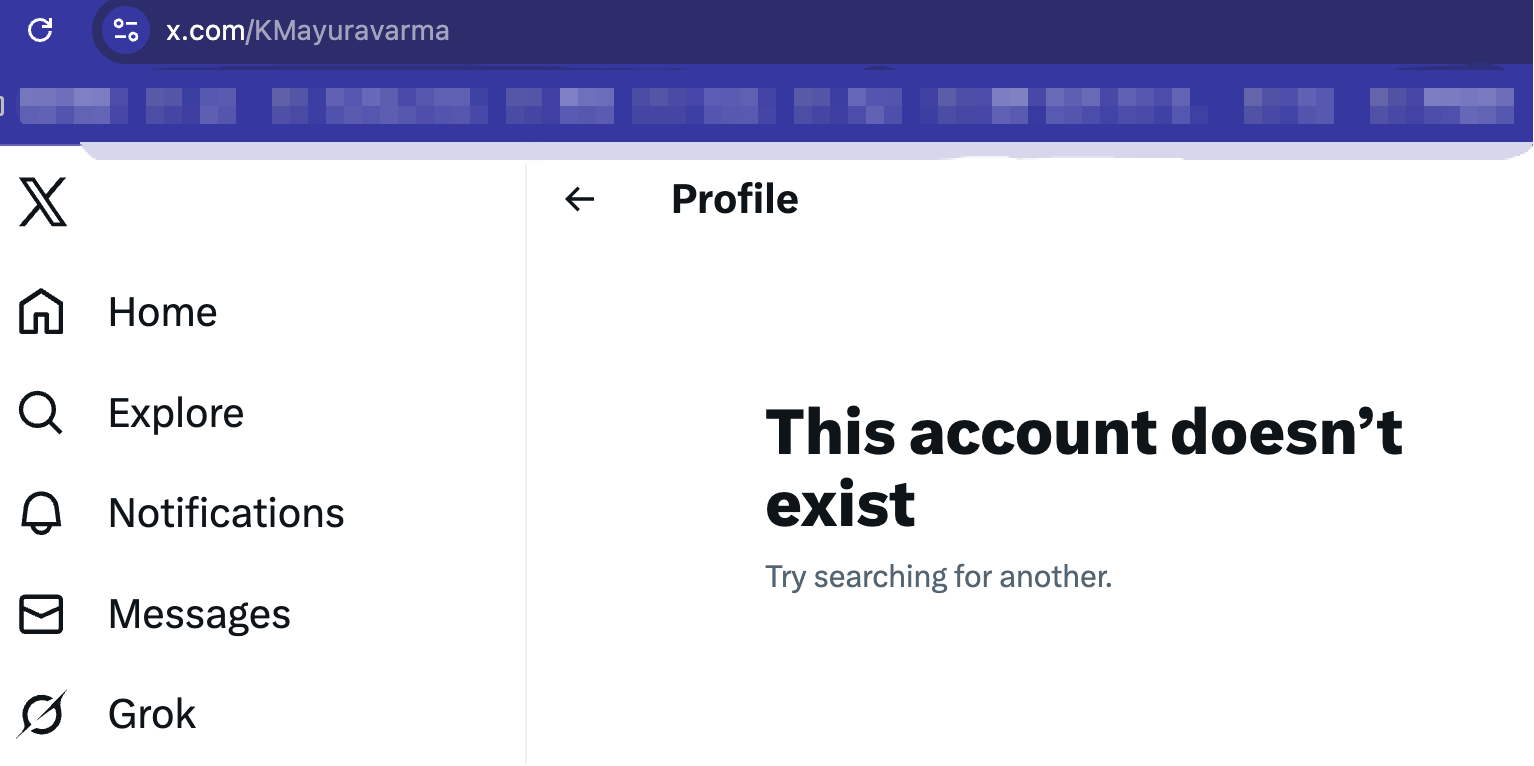
Task: Click the X logo in sidebar
Action: click(43, 202)
